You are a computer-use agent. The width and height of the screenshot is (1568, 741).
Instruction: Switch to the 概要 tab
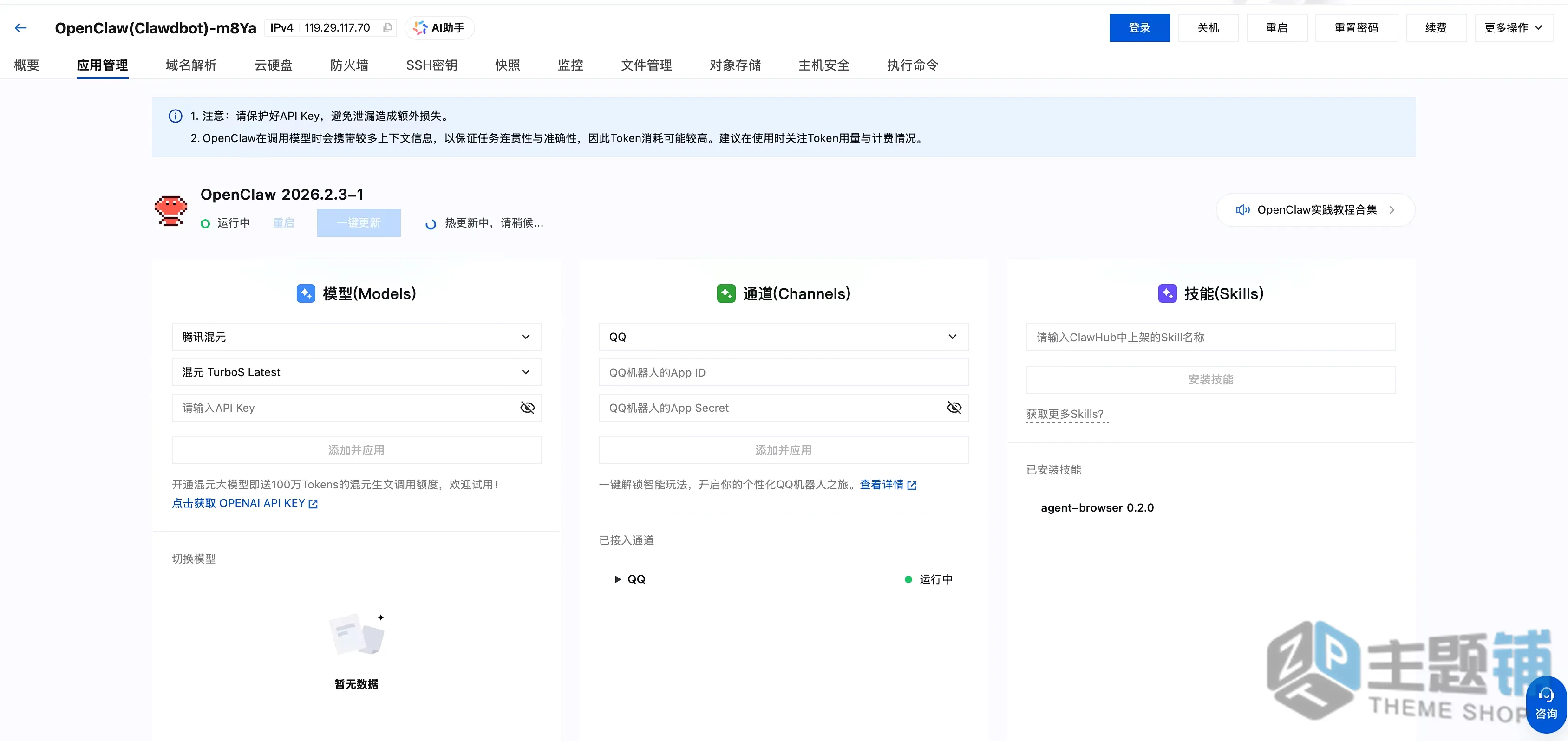[27, 65]
